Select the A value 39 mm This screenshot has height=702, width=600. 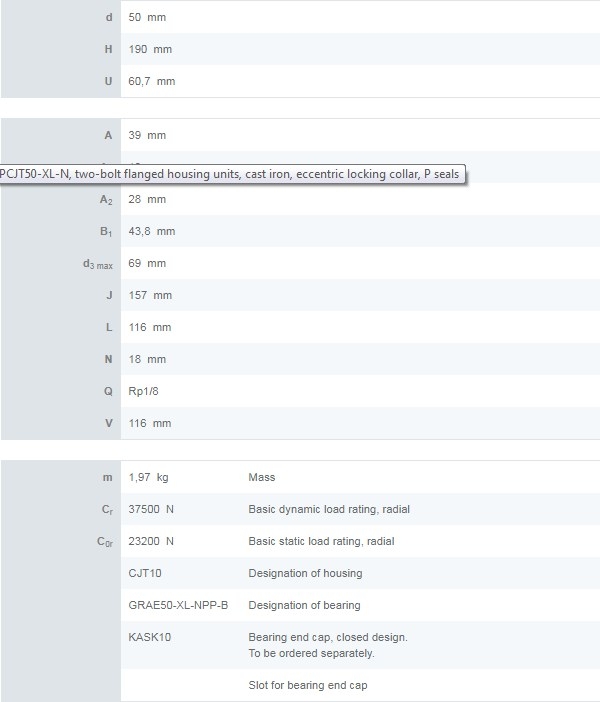pyautogui.click(x=147, y=135)
